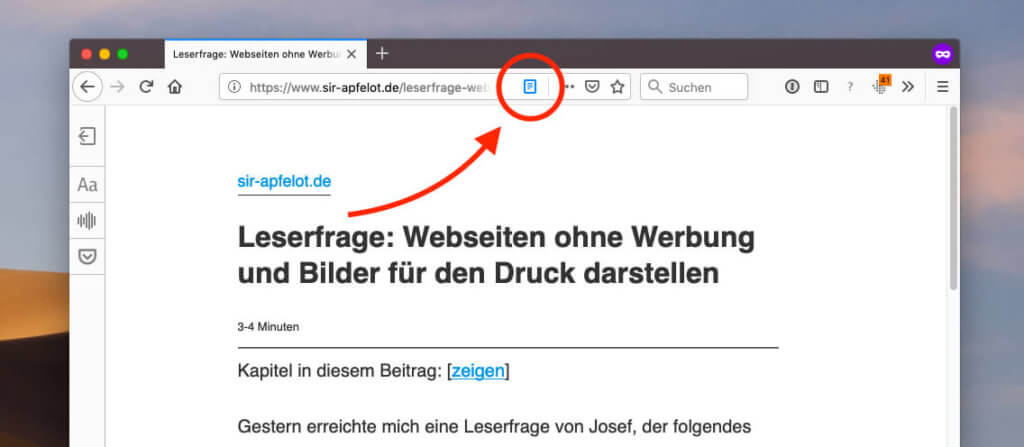Click the zeigen link
The height and width of the screenshot is (447, 1024).
point(478,371)
